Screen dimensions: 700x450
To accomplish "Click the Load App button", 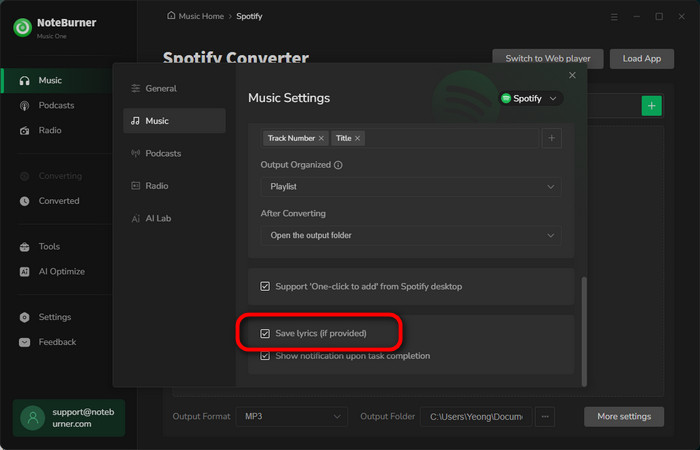I will pos(642,58).
